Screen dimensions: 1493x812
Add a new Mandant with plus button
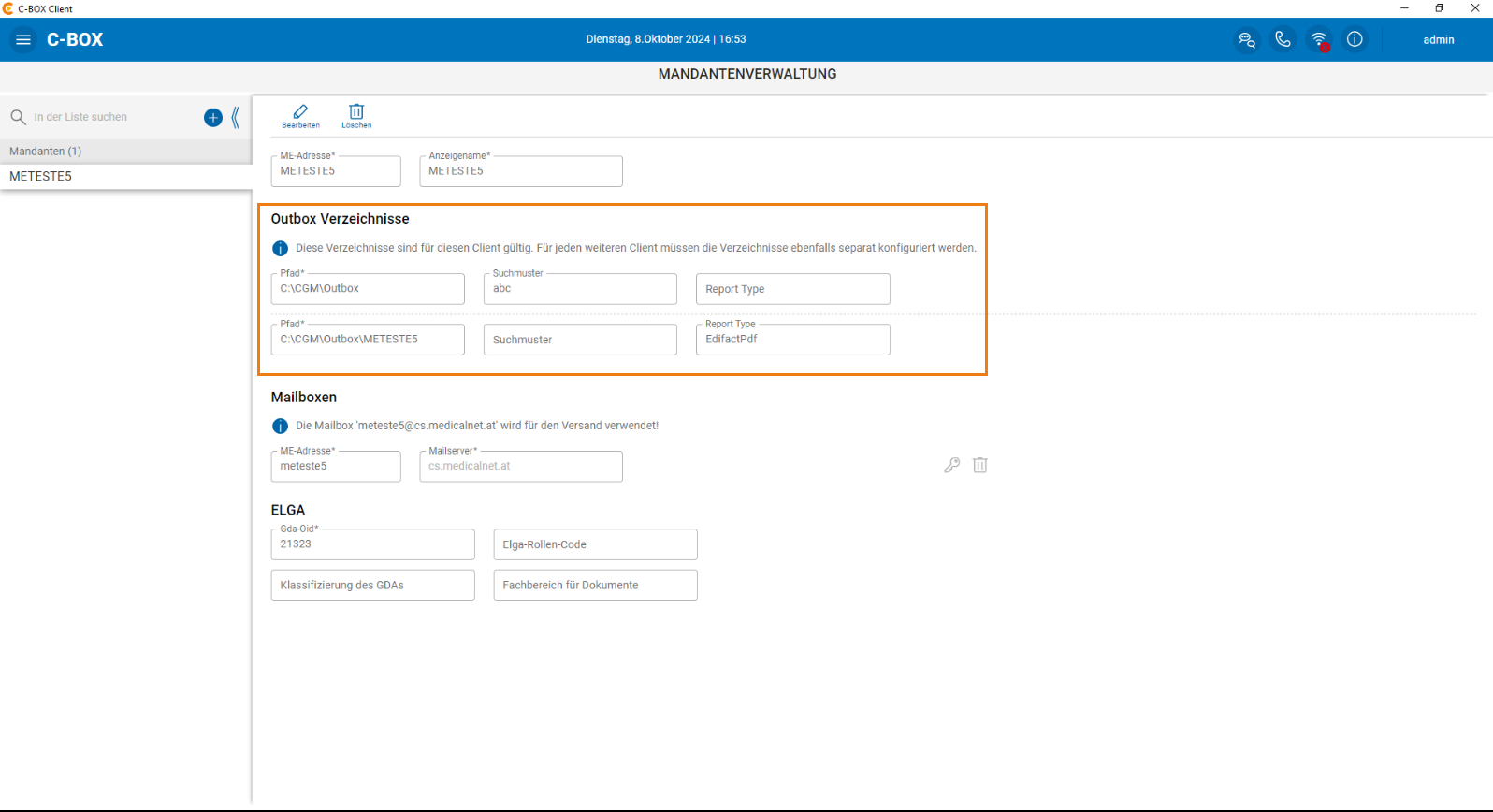pyautogui.click(x=213, y=117)
